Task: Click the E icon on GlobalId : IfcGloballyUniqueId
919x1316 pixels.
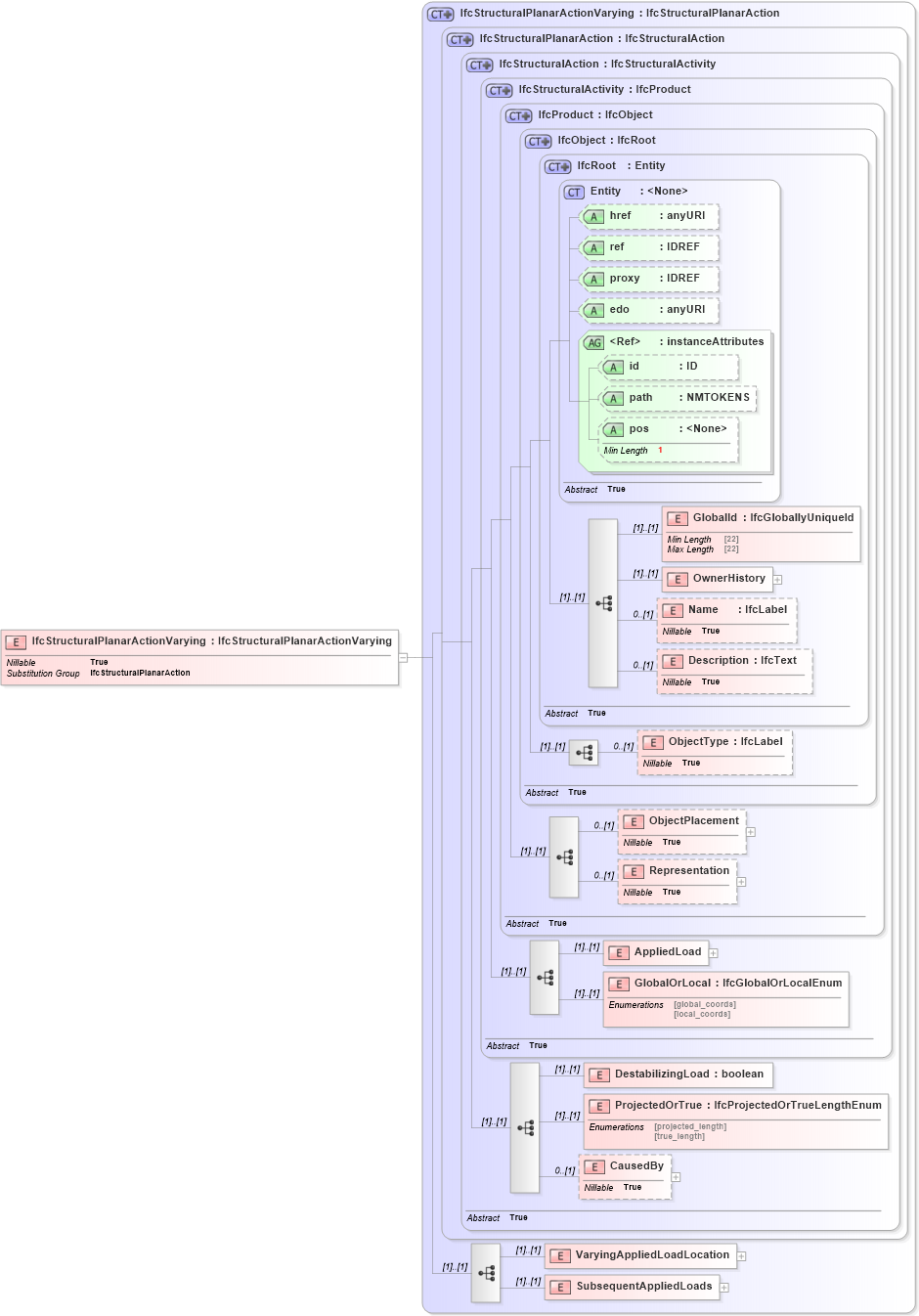Action: click(x=677, y=517)
